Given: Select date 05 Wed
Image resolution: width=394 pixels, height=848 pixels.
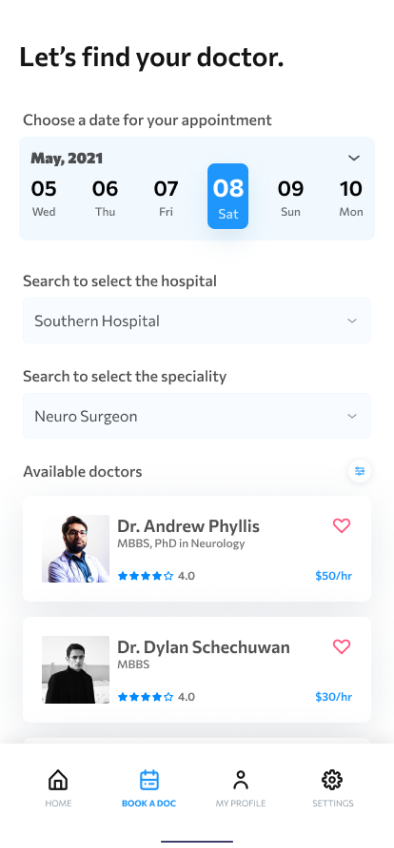Looking at the screenshot, I should pos(43,197).
